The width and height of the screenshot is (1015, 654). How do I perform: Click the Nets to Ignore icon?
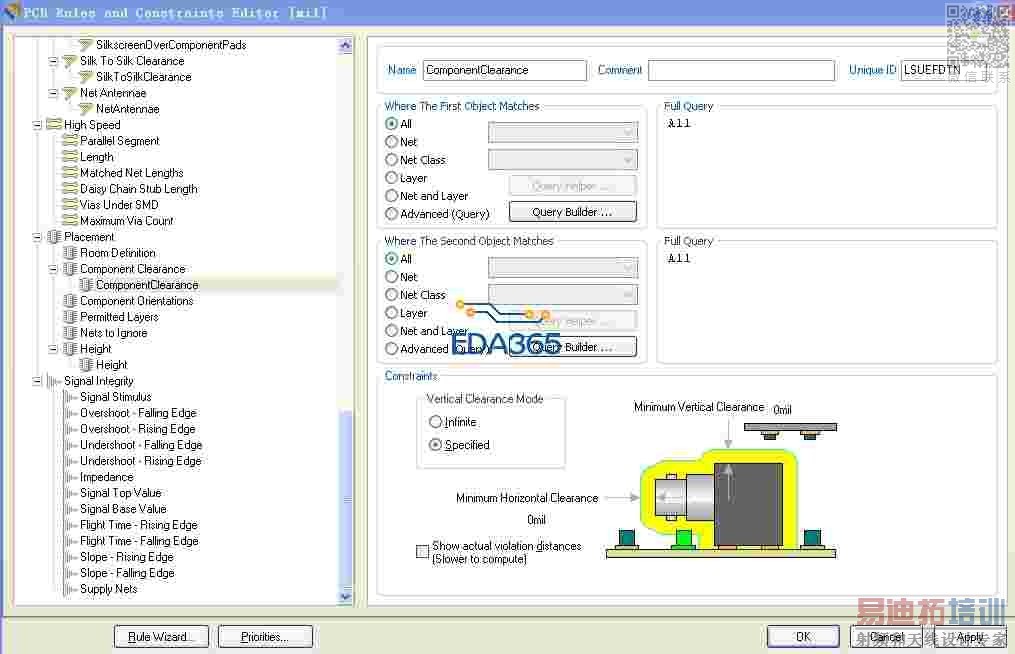70,333
